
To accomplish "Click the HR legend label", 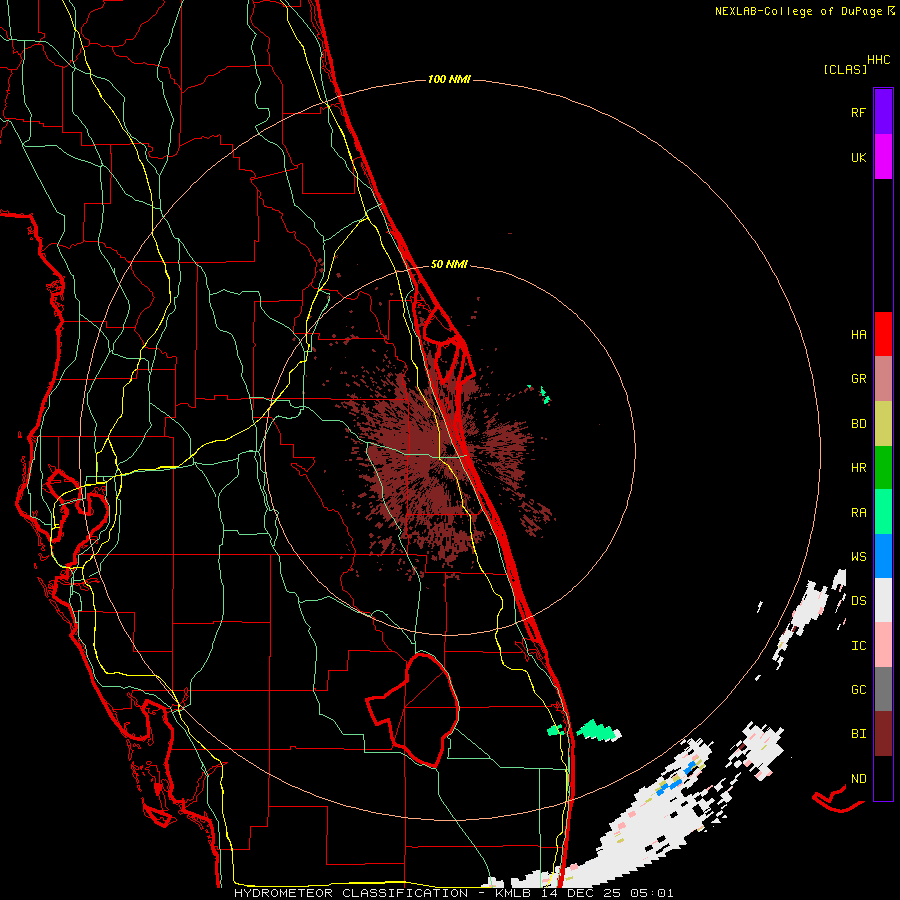I will (x=858, y=468).
